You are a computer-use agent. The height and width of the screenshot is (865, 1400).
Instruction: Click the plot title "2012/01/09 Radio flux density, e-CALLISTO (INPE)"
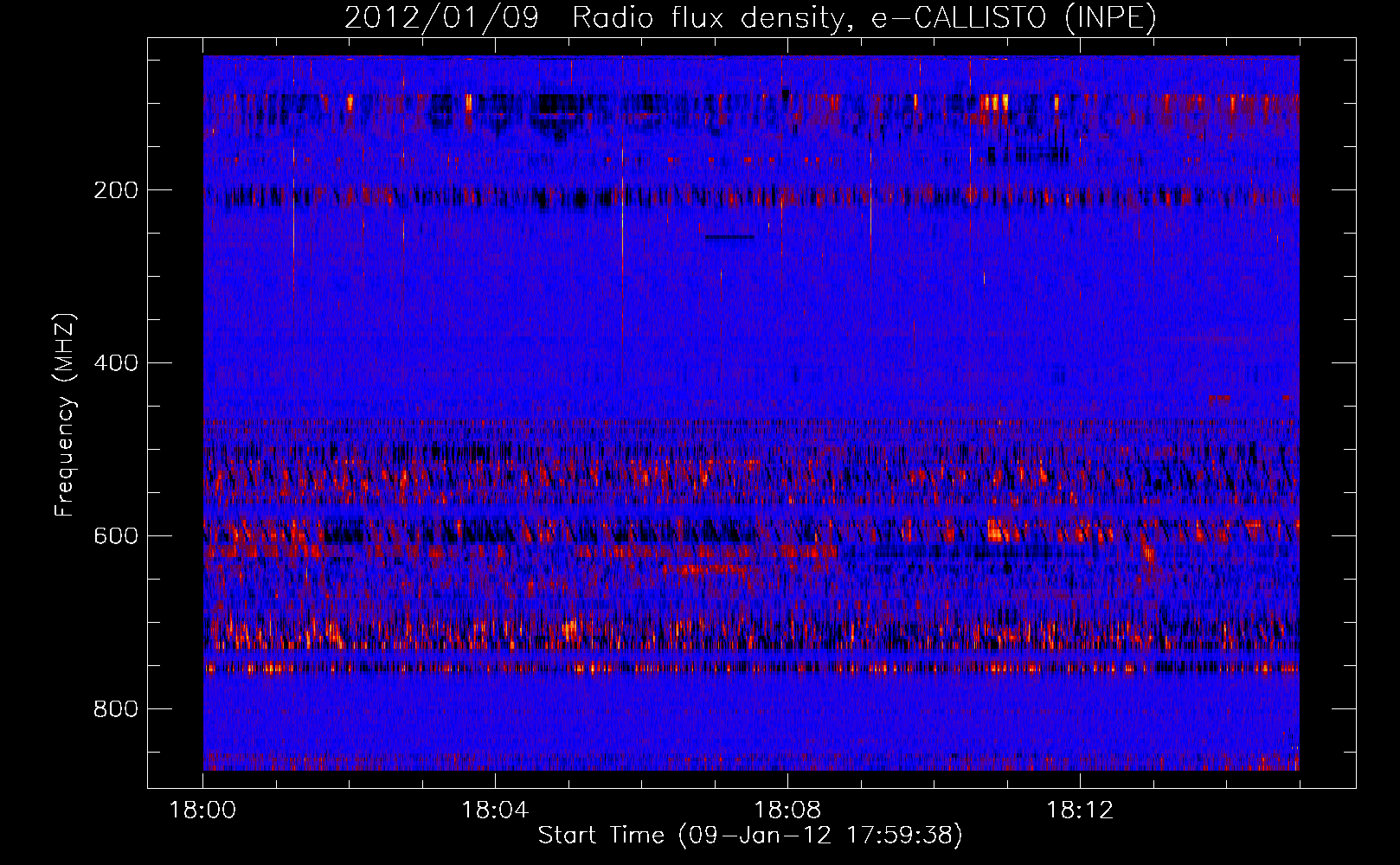(750, 17)
